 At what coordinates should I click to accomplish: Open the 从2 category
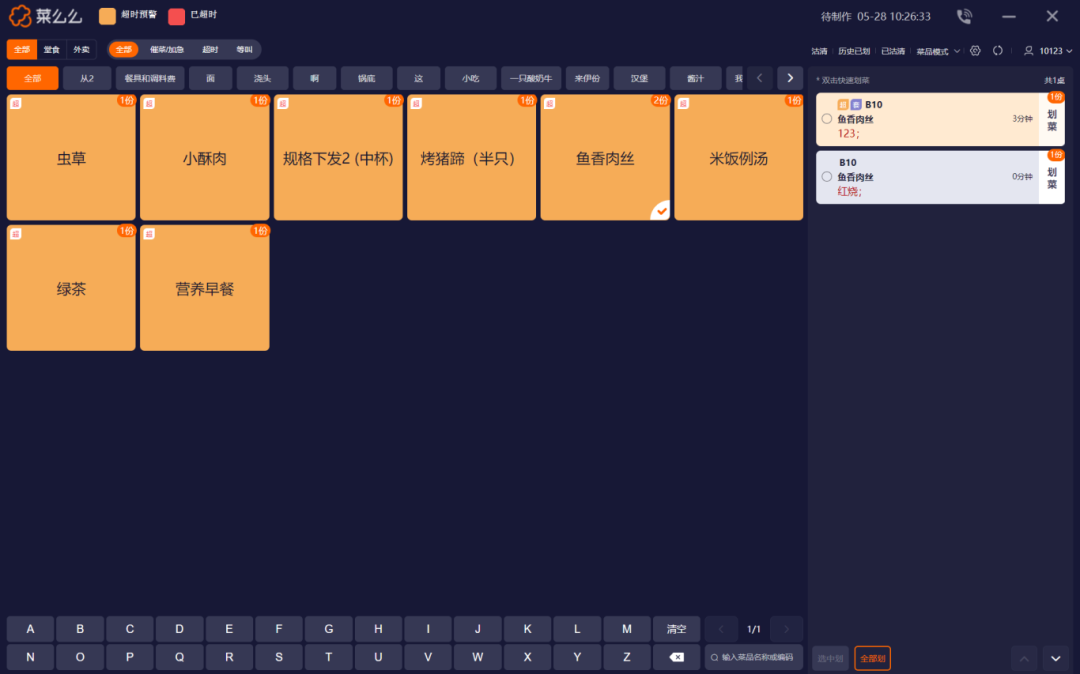click(87, 78)
